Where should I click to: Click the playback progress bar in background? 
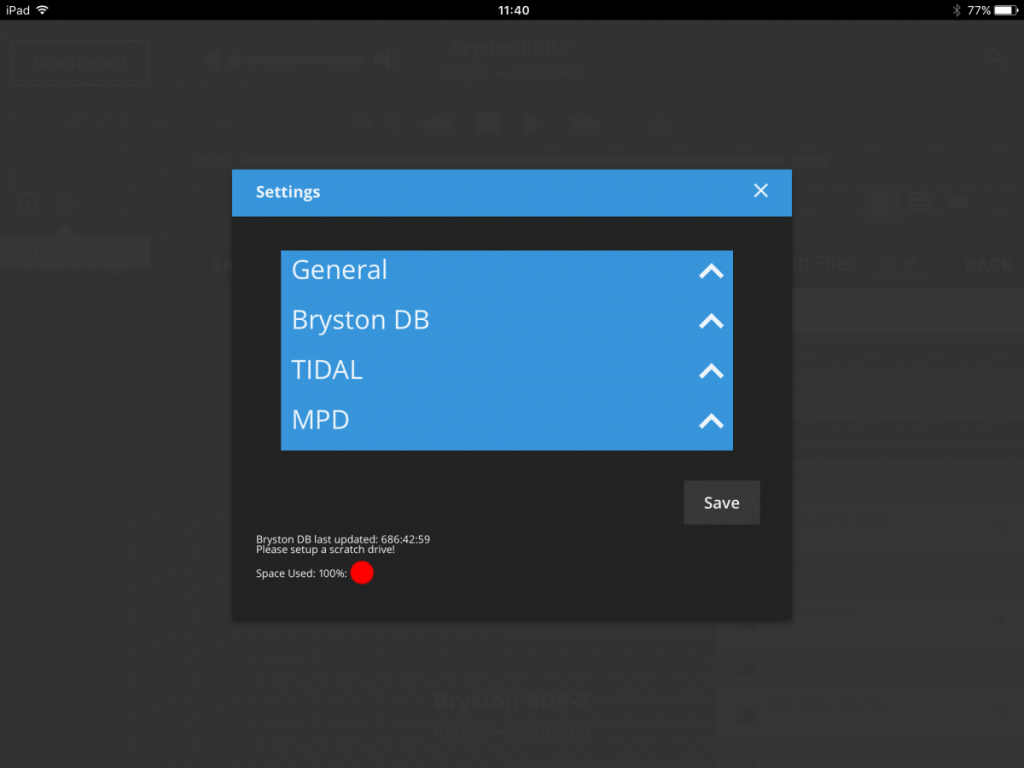click(x=511, y=160)
